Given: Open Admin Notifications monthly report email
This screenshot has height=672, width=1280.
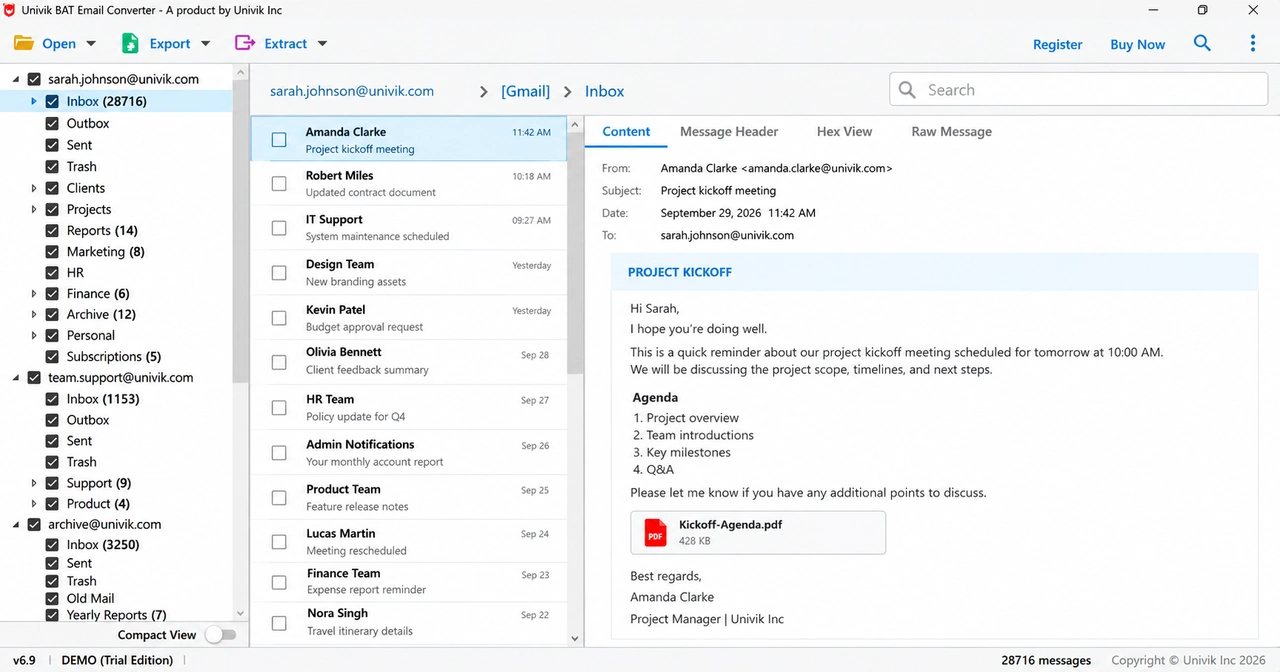Looking at the screenshot, I should point(408,452).
